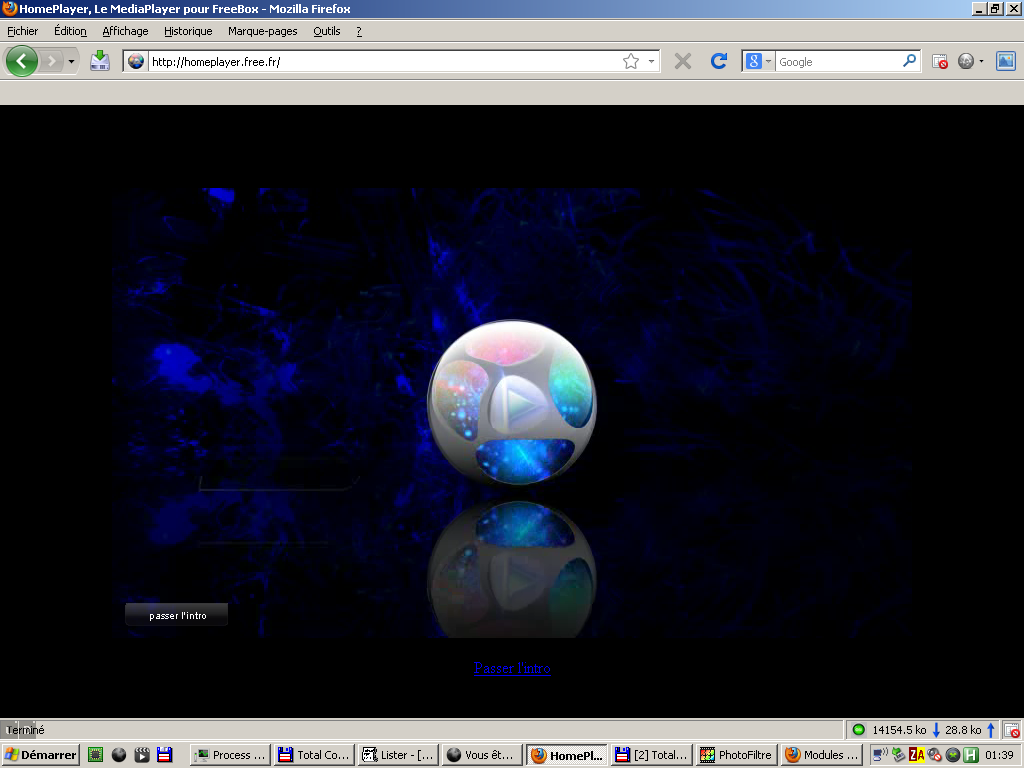Open the back/forward history dropdown

click(x=71, y=61)
